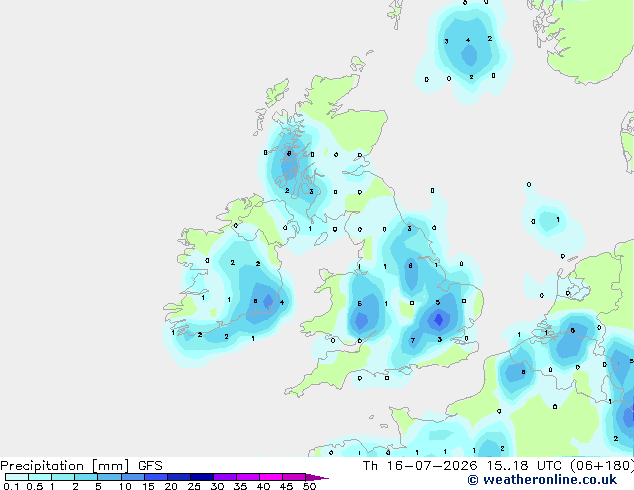This screenshot has height=490, width=634.
Task: Click the '7' rainfall value over southern England
Action: 412,340
